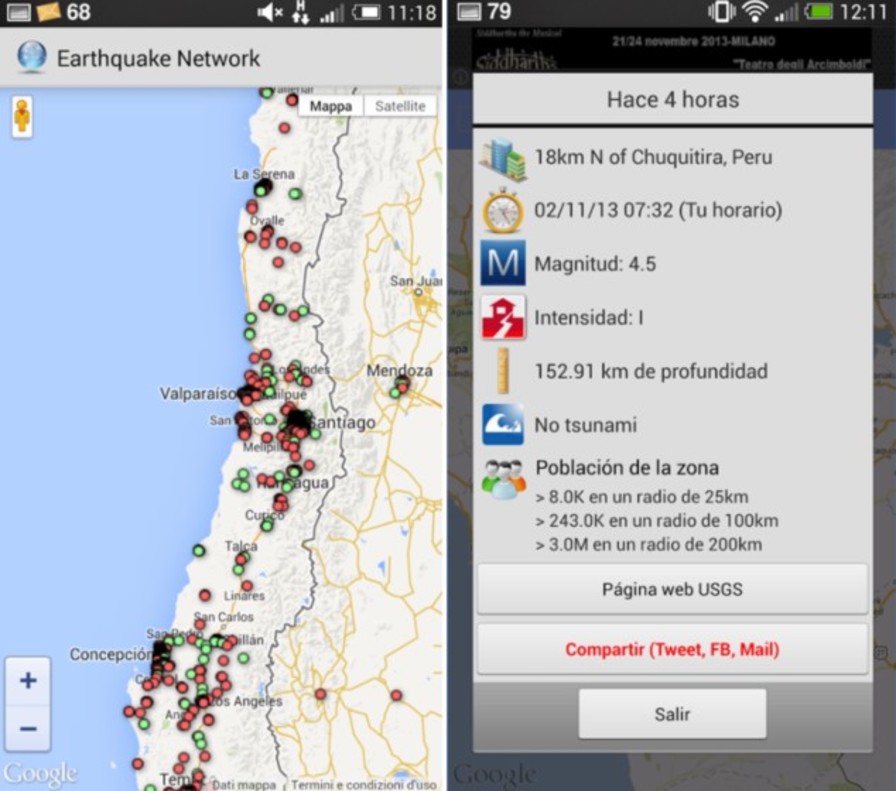Zoom out with the minus button
Image resolution: width=896 pixels, height=791 pixels.
pos(28,728)
